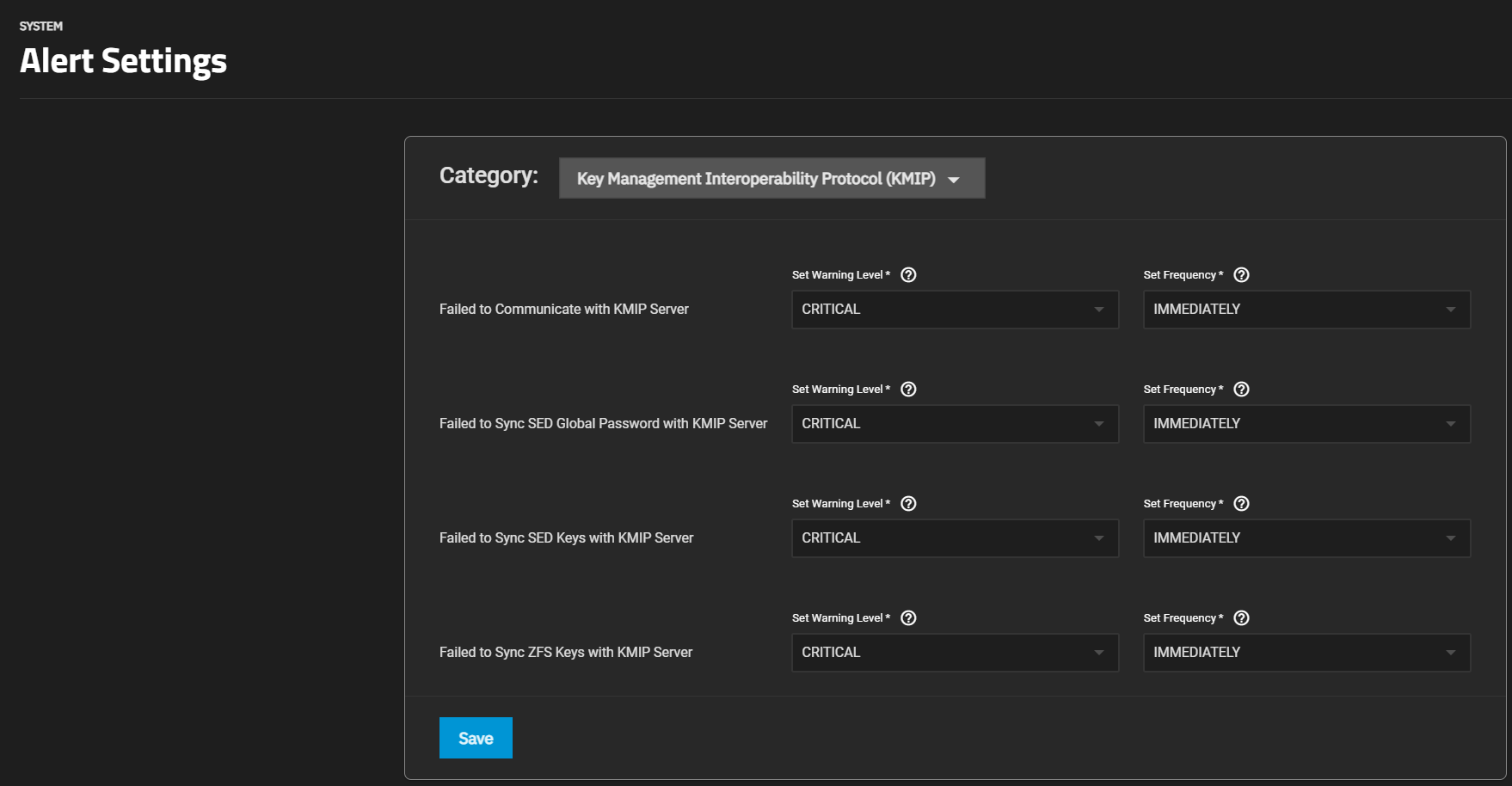Change frequency for SED Keys sync failure
This screenshot has height=786, width=1512.
click(1306, 538)
